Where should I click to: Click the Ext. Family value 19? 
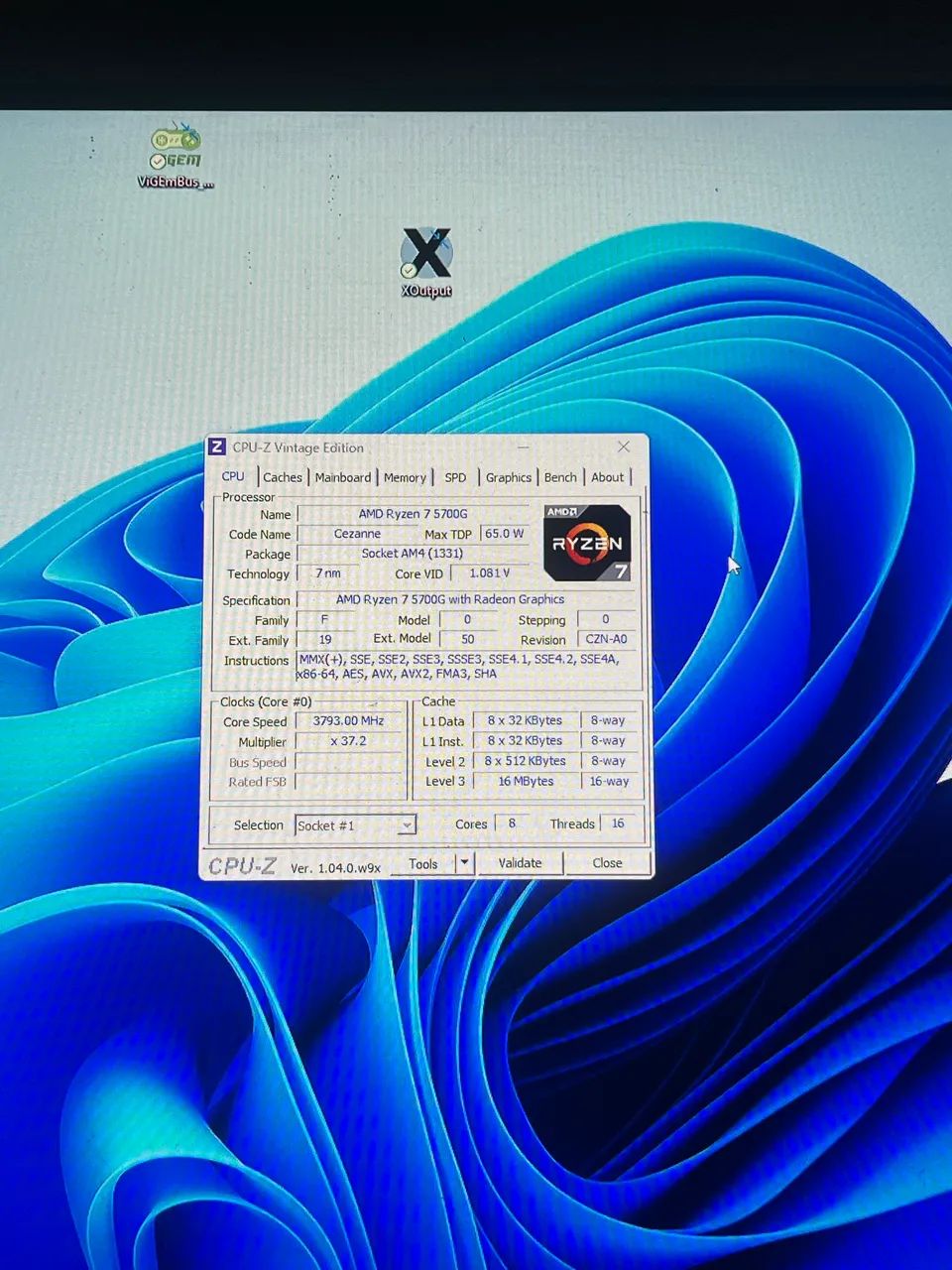pyautogui.click(x=325, y=640)
